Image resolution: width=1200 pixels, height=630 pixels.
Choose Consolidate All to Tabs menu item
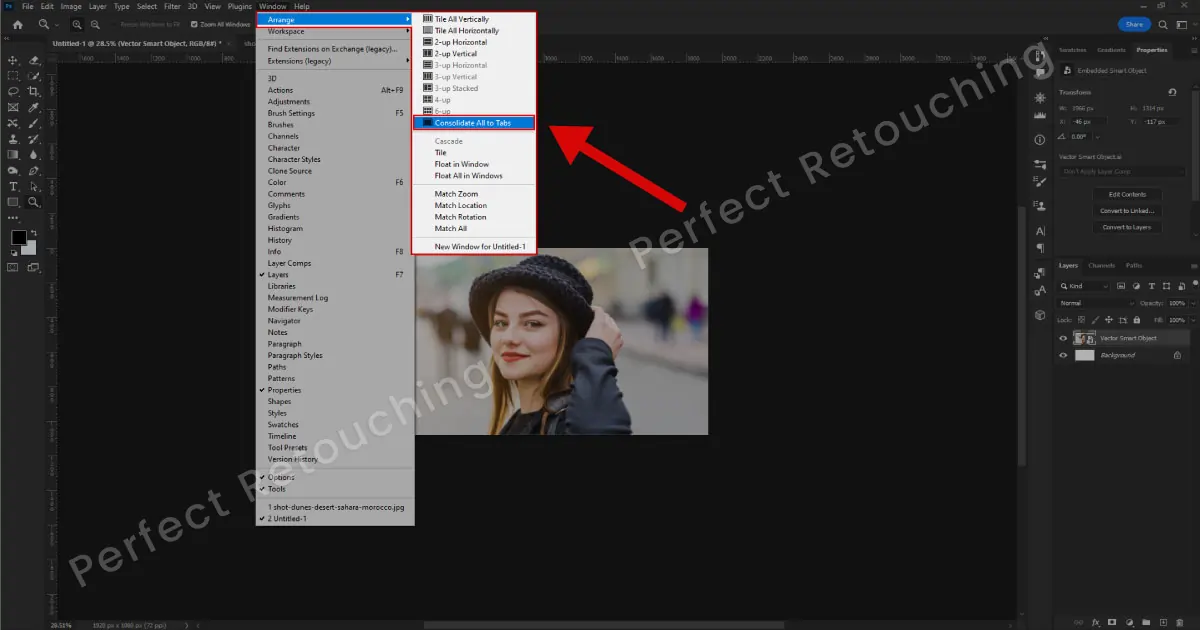point(473,122)
